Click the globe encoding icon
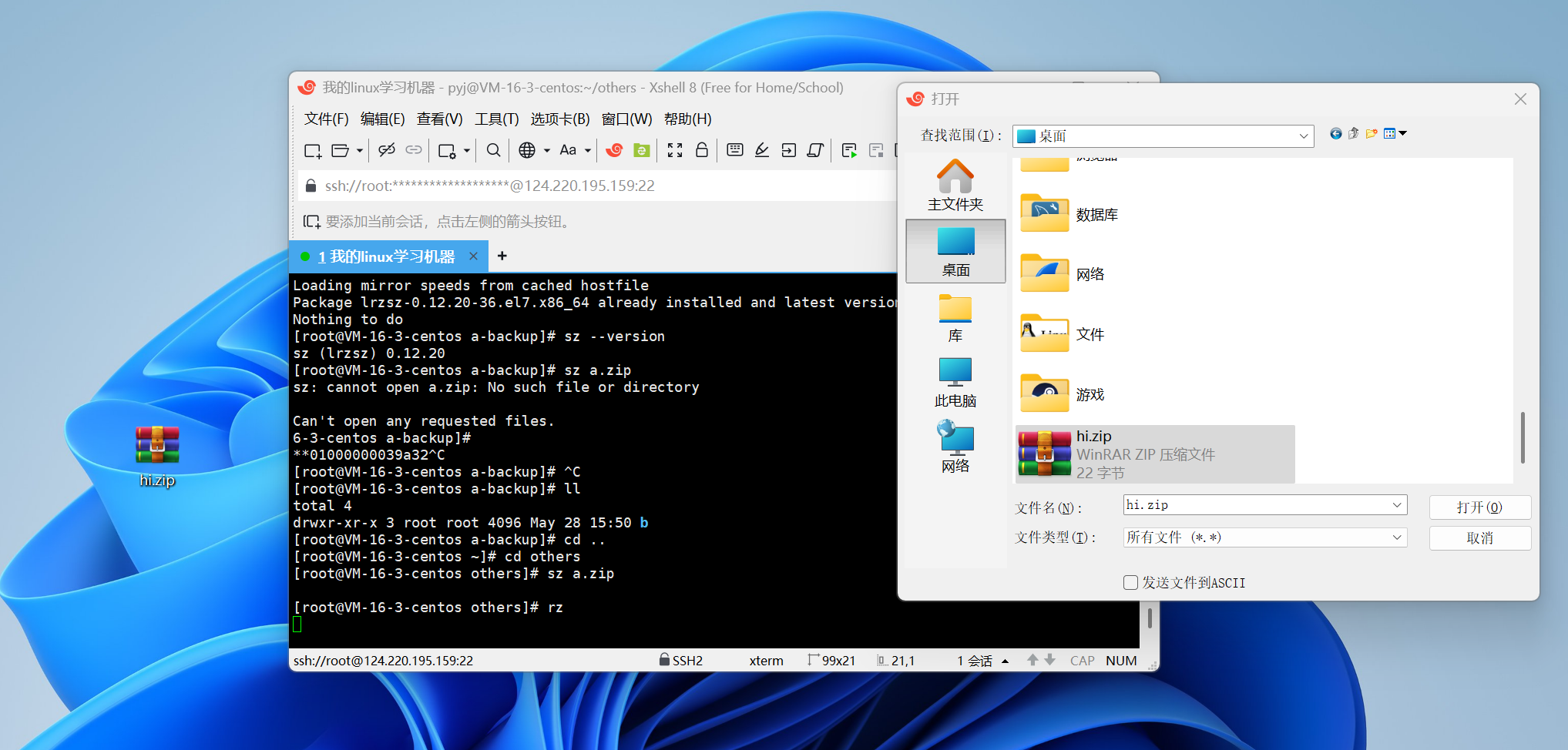Screen dimensions: 1568x750 (x=527, y=150)
